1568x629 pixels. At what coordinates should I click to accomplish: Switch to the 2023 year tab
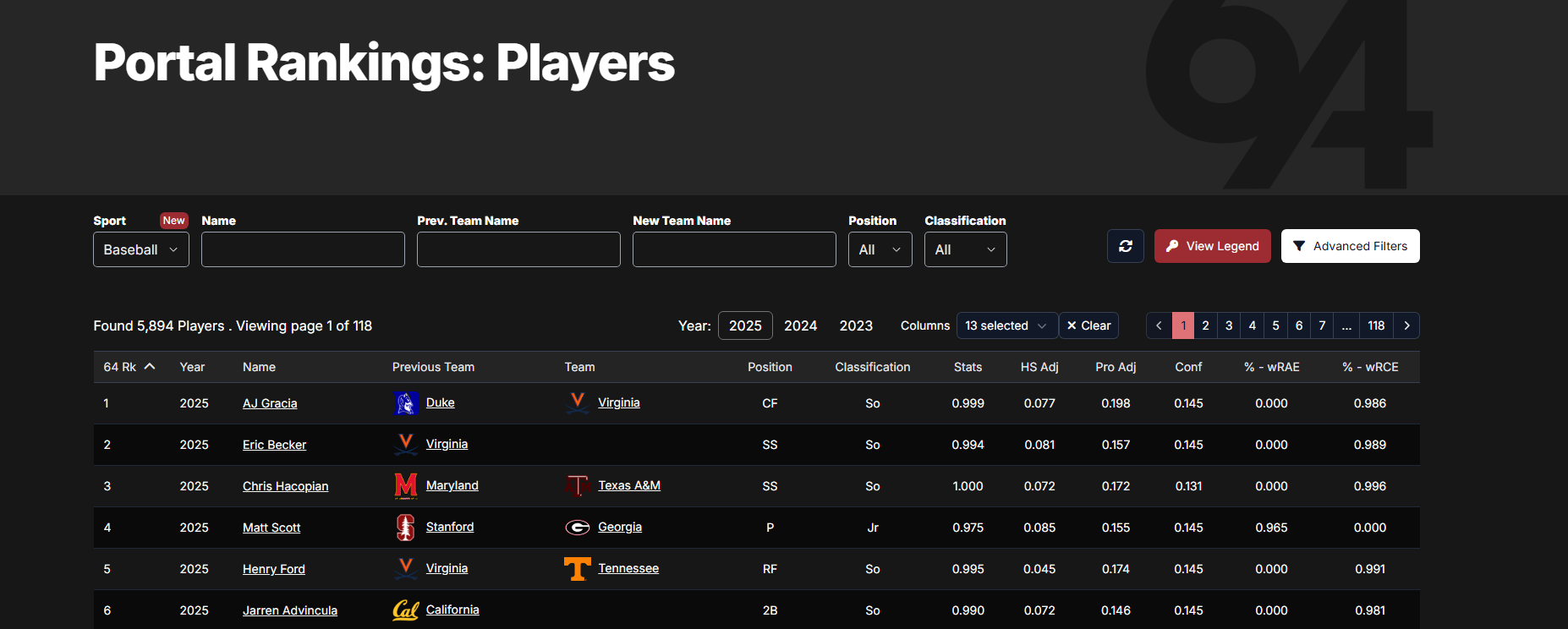click(855, 325)
